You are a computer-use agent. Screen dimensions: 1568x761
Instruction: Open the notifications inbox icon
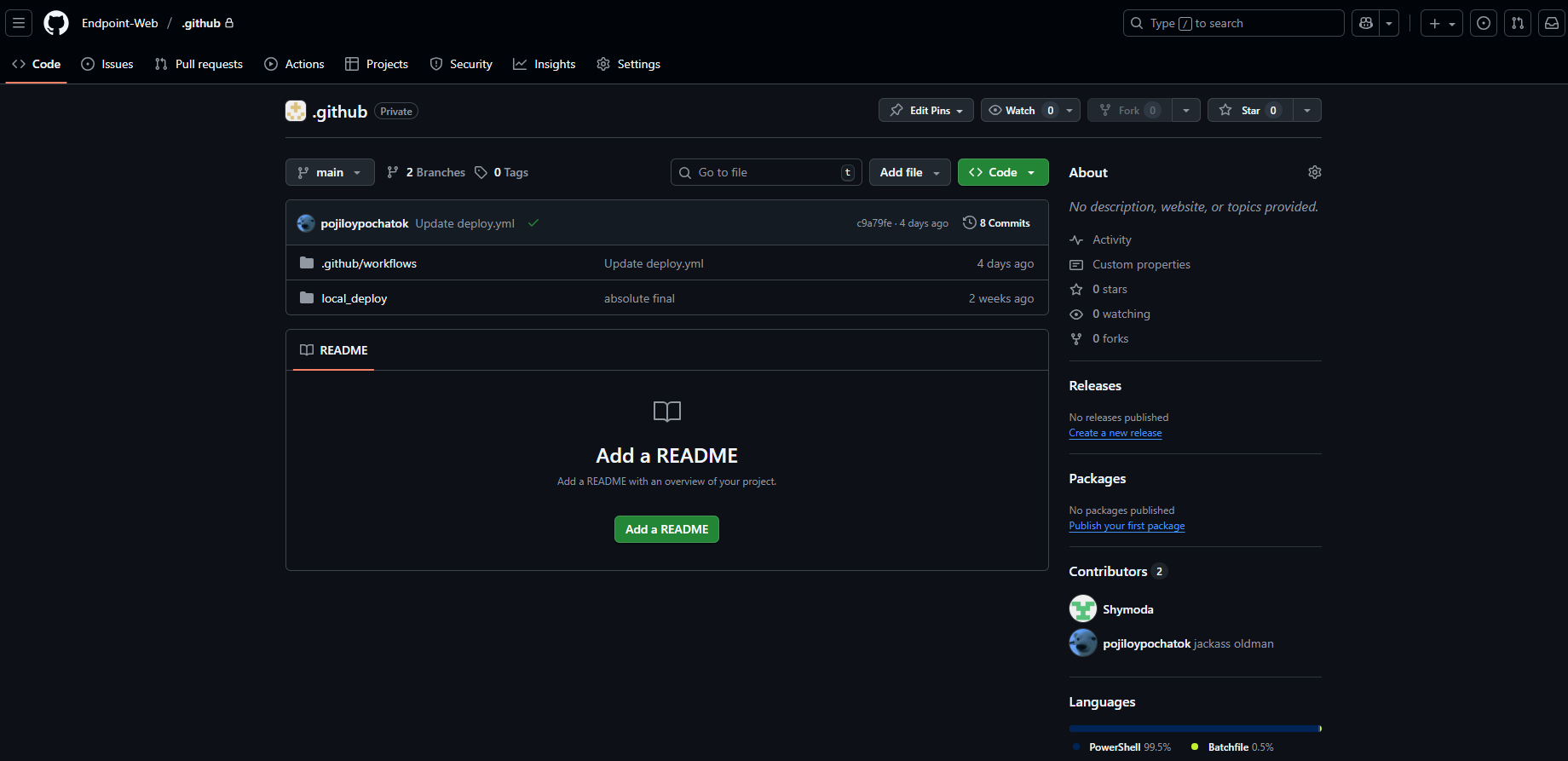click(1552, 23)
